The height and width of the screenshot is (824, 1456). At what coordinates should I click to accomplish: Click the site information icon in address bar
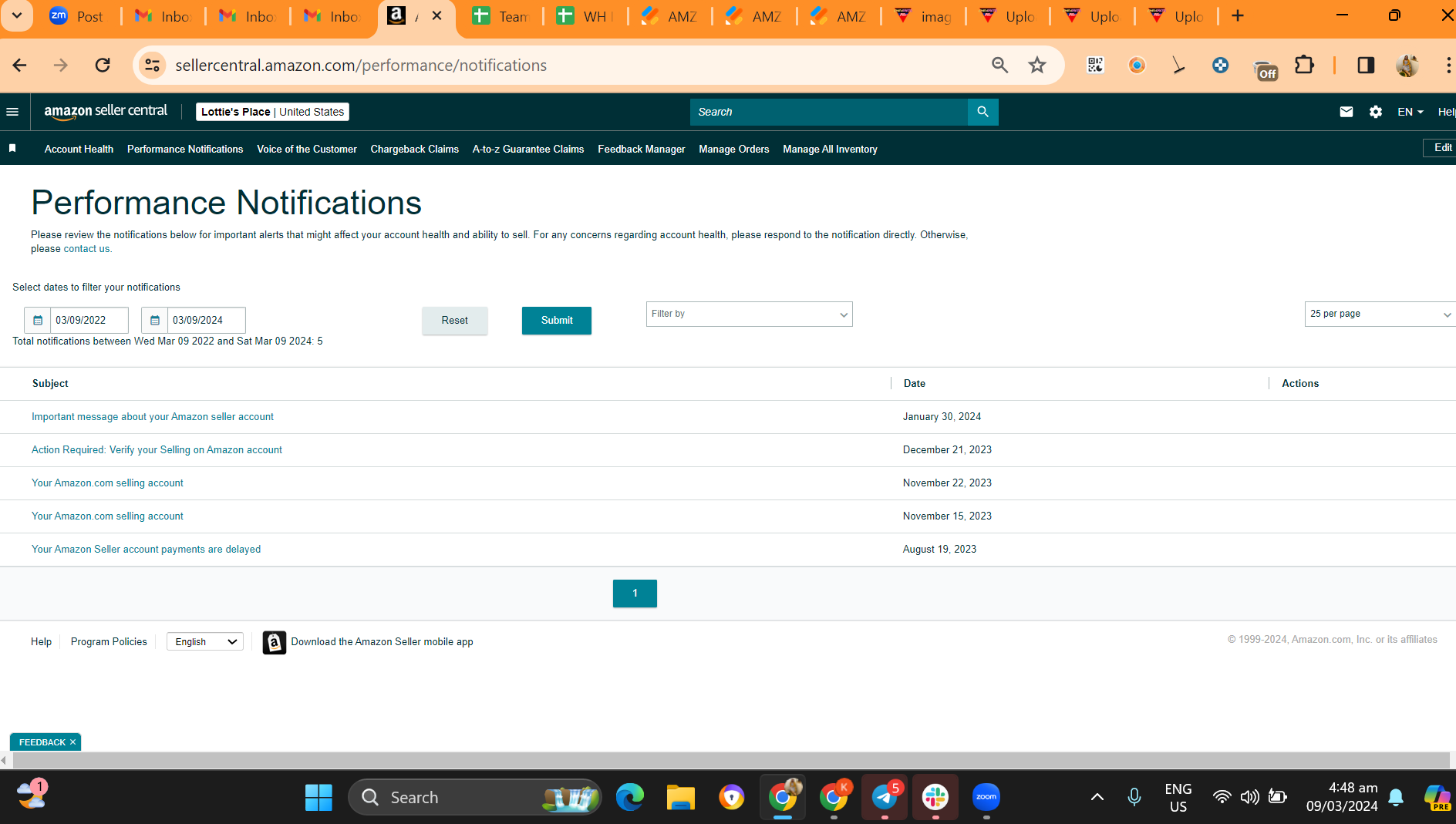pos(153,66)
